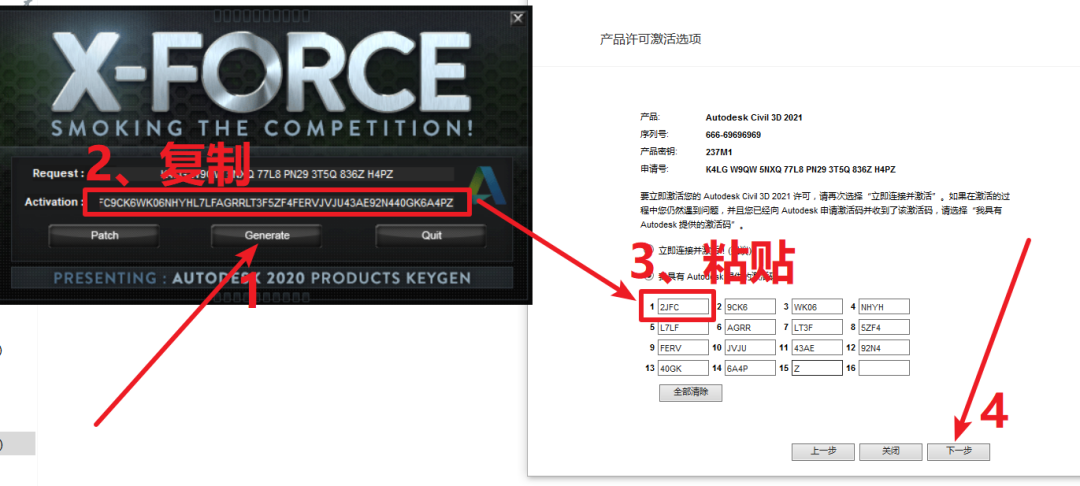Click activation code box 15 containing Z

tap(817, 368)
